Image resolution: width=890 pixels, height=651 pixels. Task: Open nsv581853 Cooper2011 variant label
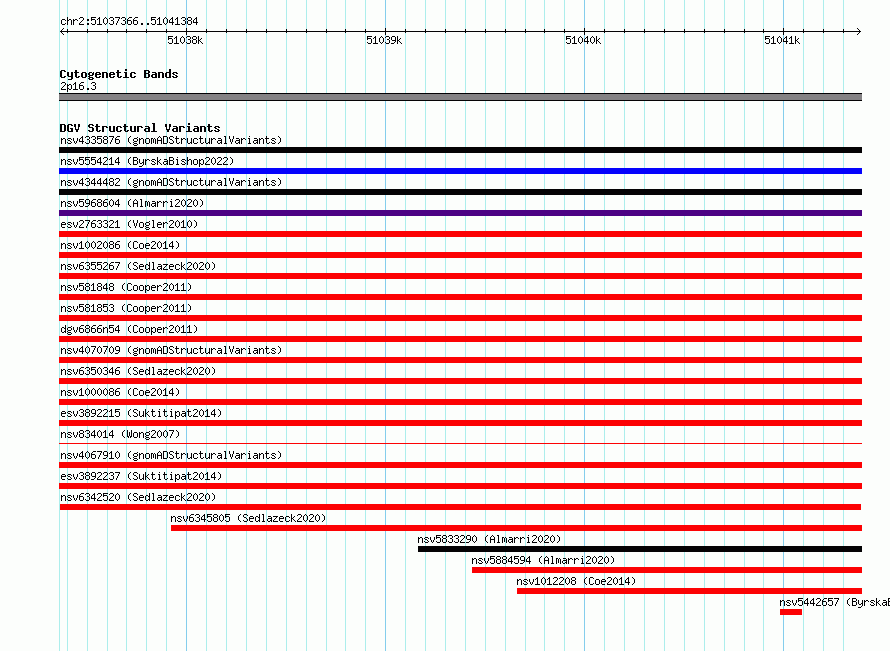(126, 308)
